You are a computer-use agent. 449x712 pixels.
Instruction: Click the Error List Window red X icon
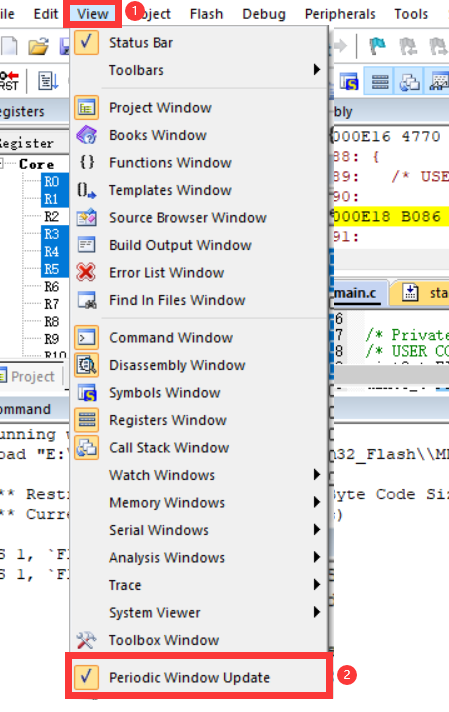coord(86,272)
